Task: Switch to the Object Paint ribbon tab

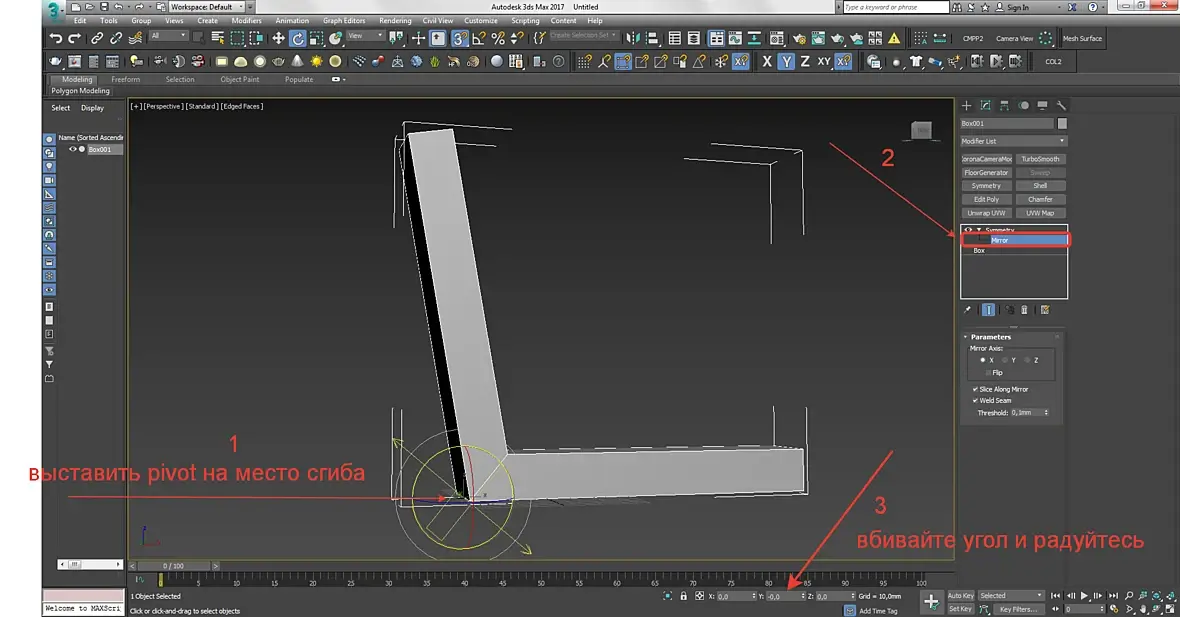Action: click(240, 79)
